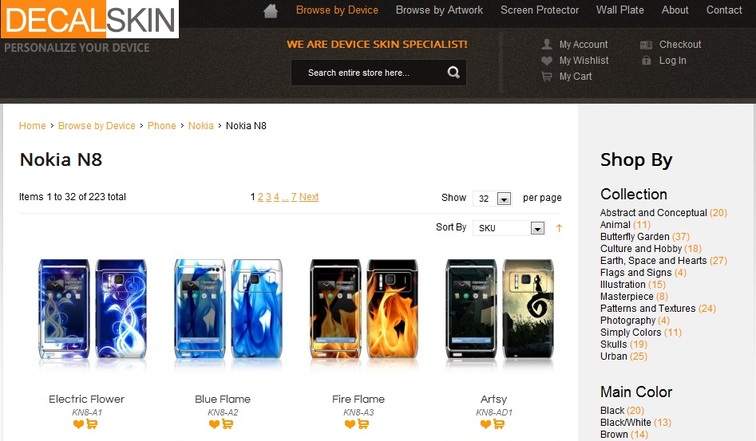Open Browse by Artwork menu
This screenshot has height=441, width=756.
(x=439, y=10)
